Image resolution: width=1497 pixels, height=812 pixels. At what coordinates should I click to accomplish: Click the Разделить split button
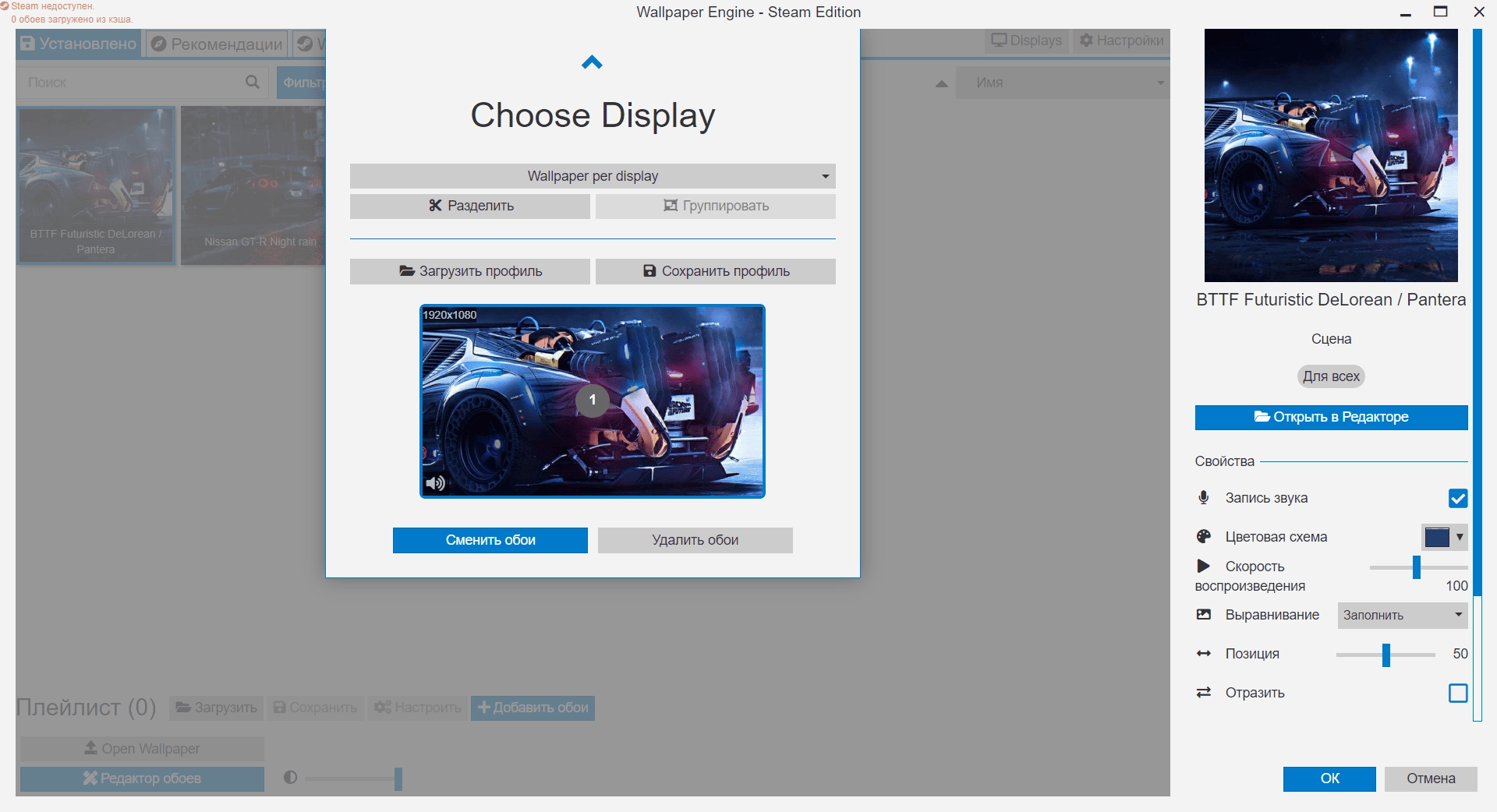coord(470,206)
